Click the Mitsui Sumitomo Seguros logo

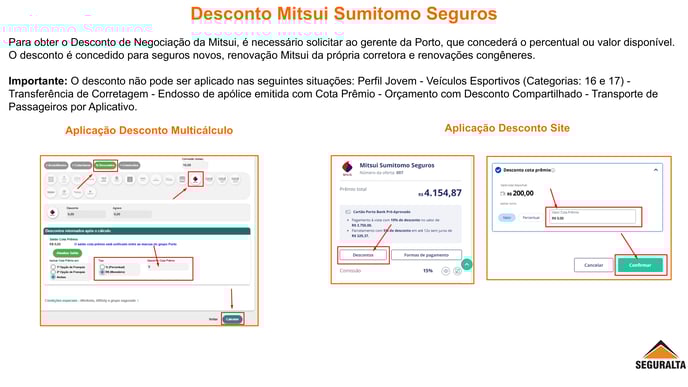tap(347, 168)
